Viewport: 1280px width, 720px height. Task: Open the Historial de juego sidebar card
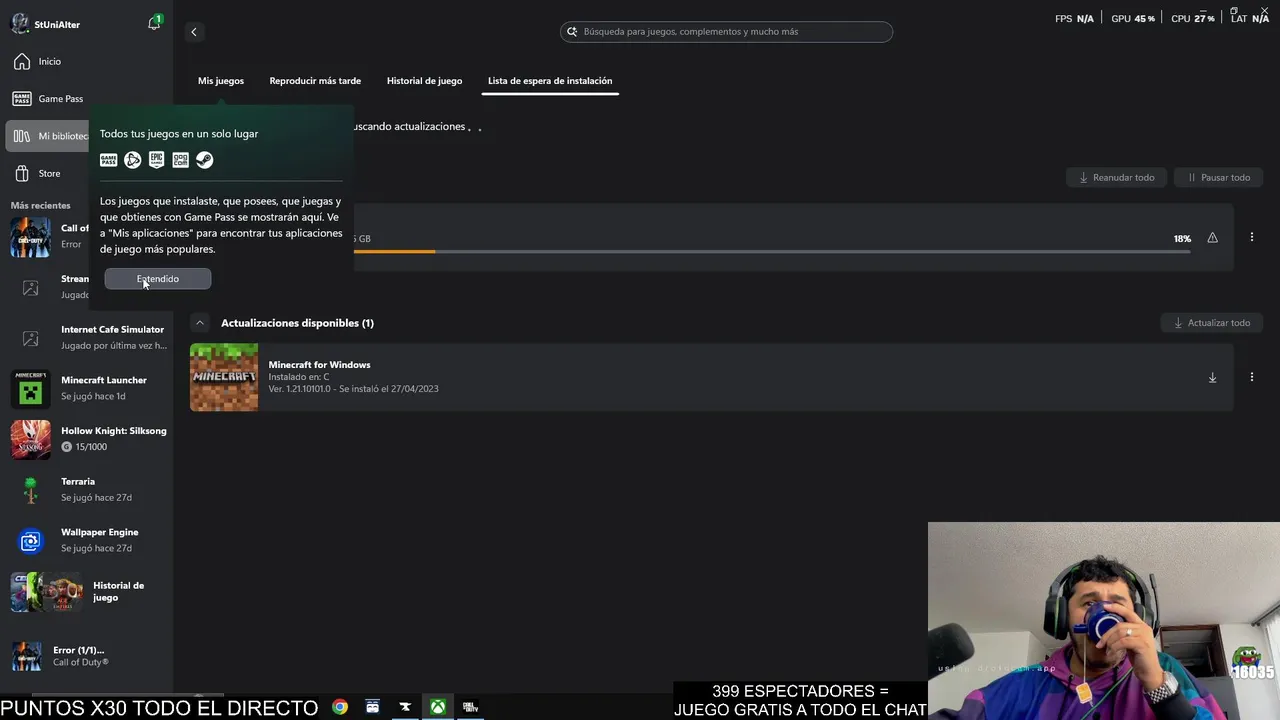(87, 592)
